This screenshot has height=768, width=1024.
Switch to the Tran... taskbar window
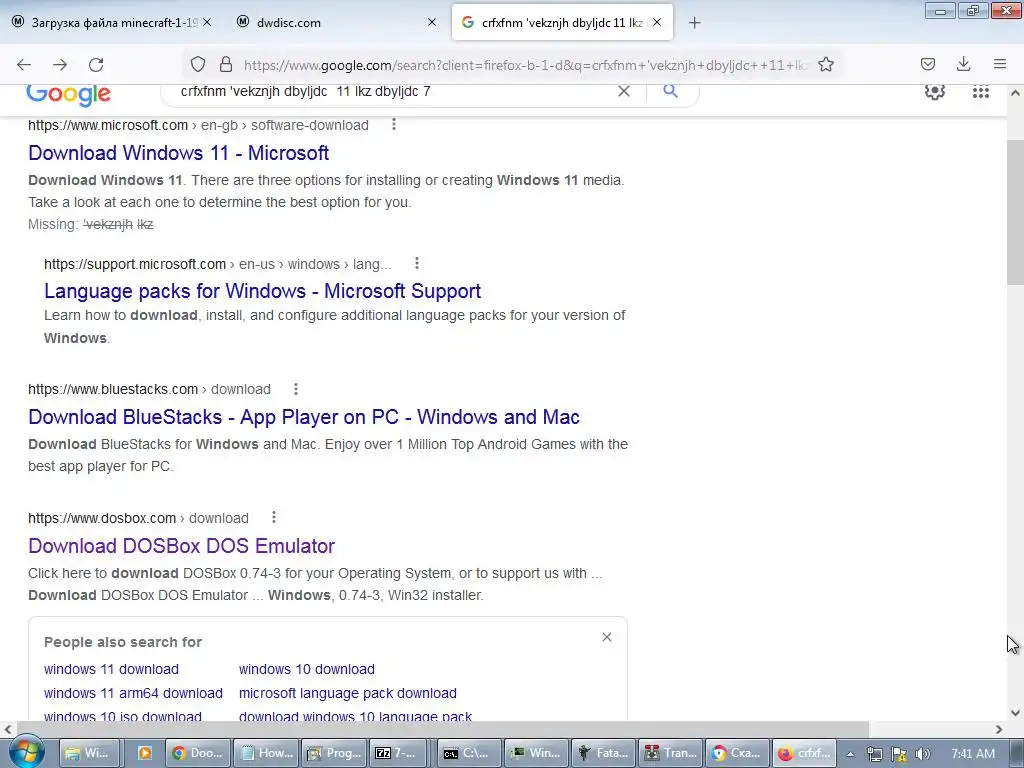(671, 753)
